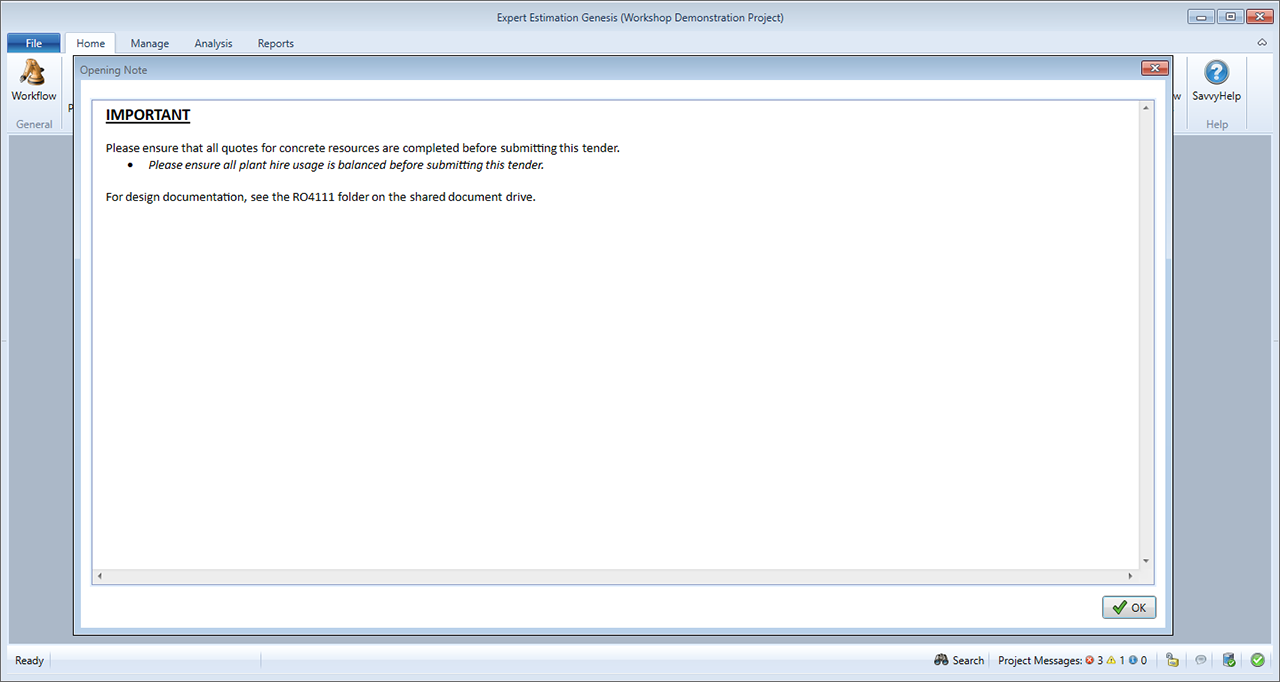Click the note's horizontal scrollbar right arrow
Screen dimensions: 1280x682
(x=1130, y=577)
